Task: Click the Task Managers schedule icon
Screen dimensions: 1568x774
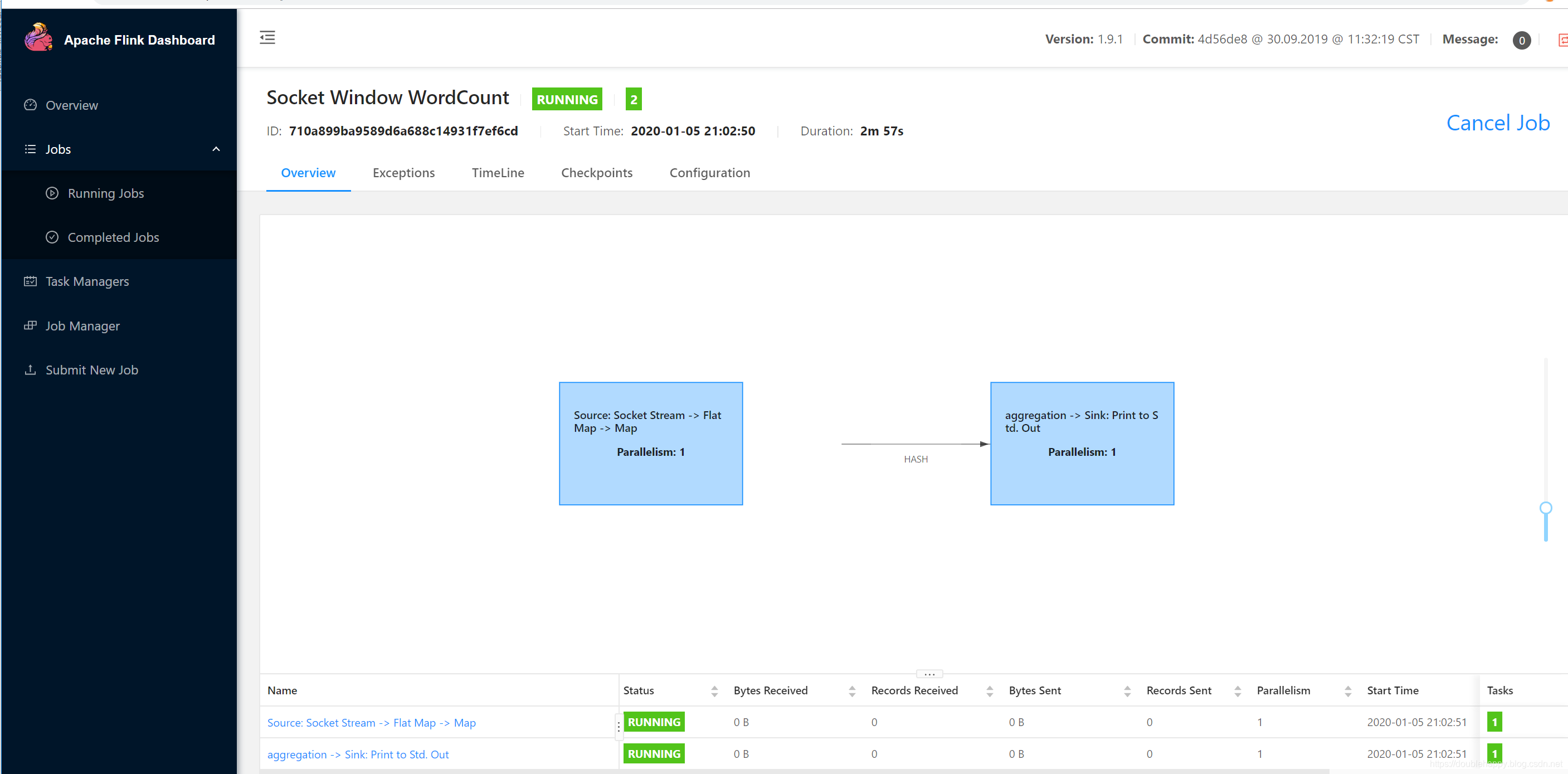Action: click(31, 281)
